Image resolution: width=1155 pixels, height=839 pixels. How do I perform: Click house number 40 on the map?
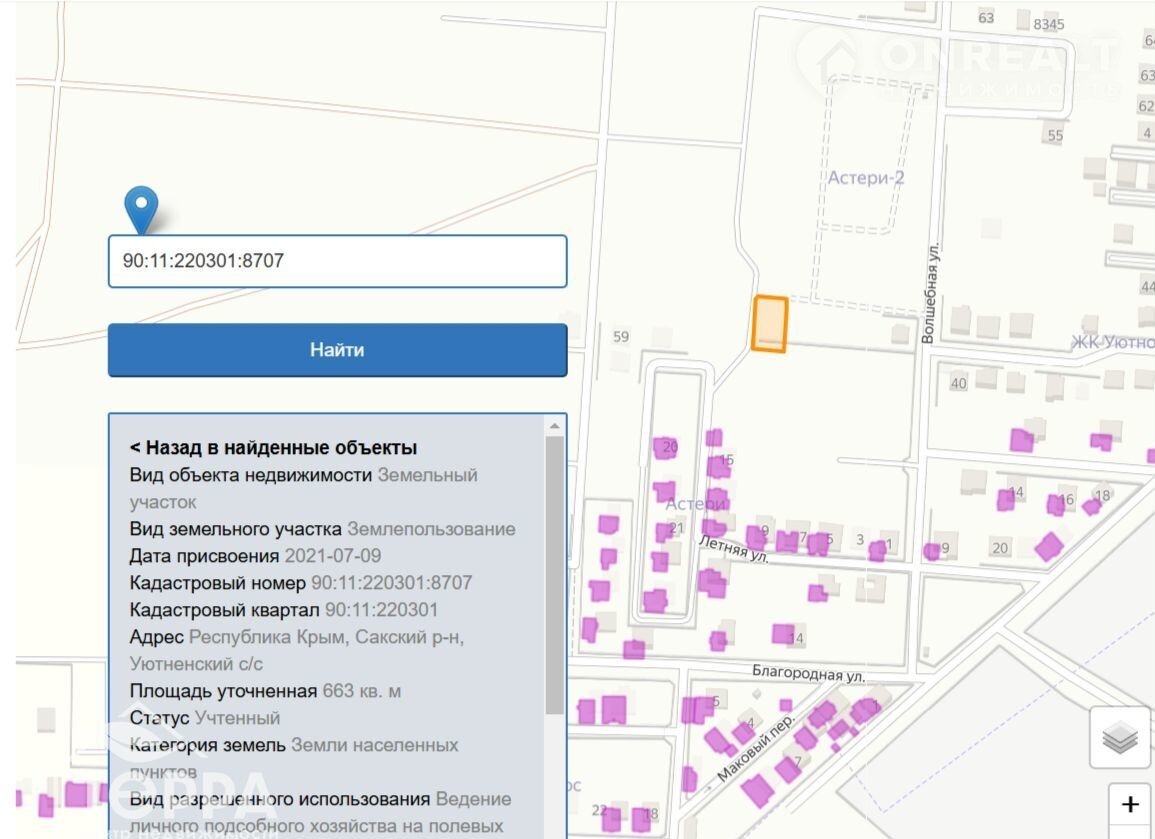point(959,384)
